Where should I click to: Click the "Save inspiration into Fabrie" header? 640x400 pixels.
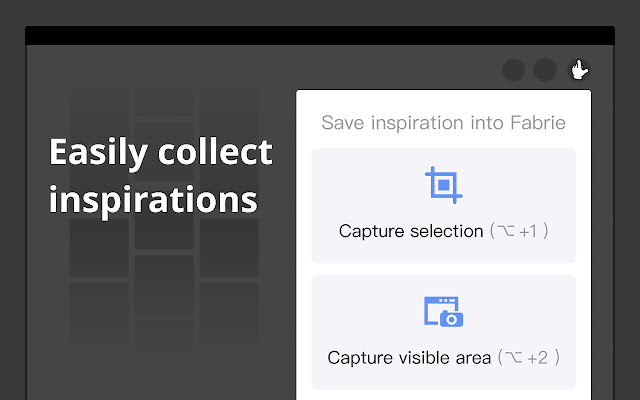[443, 123]
